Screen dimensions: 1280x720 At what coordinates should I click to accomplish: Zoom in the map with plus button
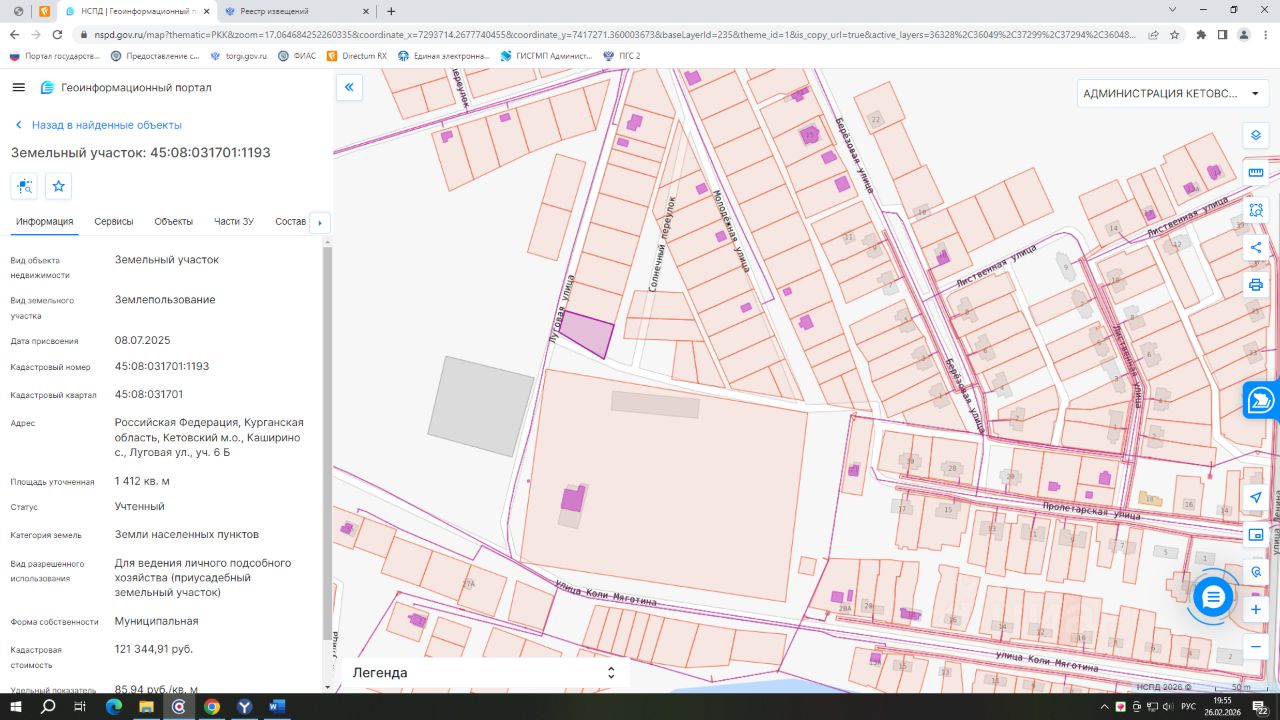(x=1256, y=609)
